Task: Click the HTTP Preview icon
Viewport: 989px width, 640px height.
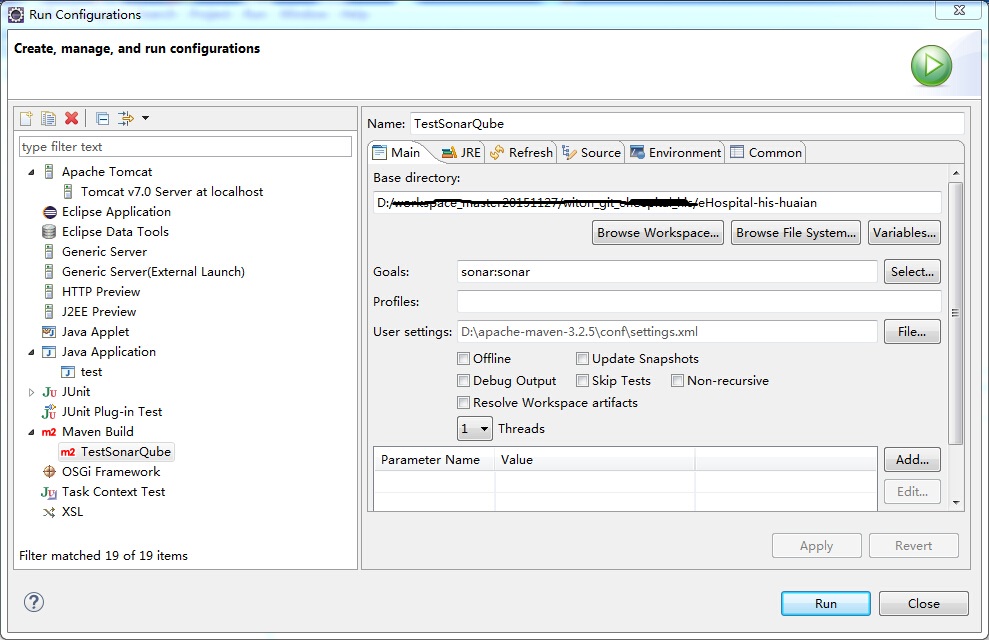Action: point(49,292)
